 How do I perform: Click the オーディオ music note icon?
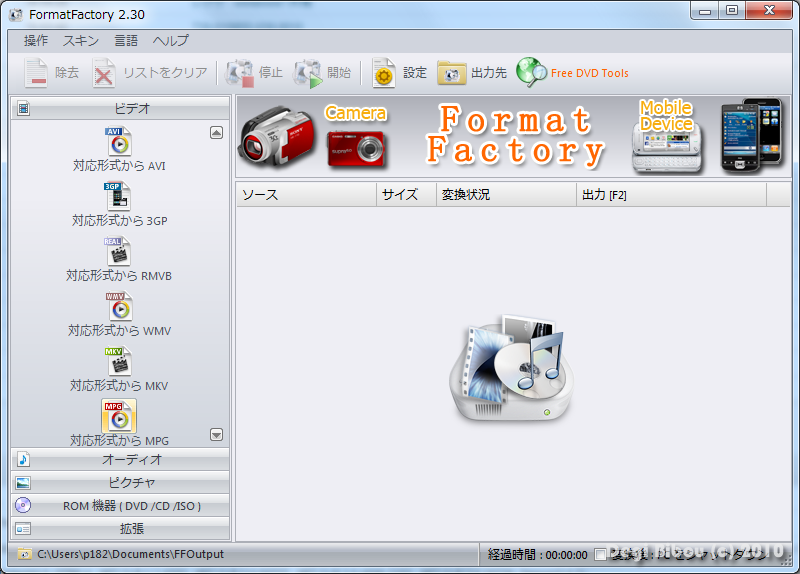coord(23,459)
